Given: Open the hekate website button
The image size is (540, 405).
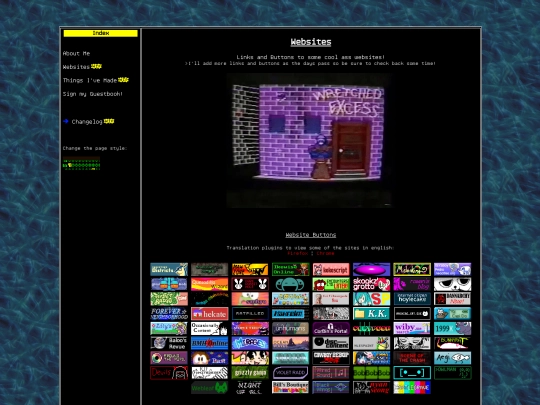Looking at the screenshot, I should point(209,314).
